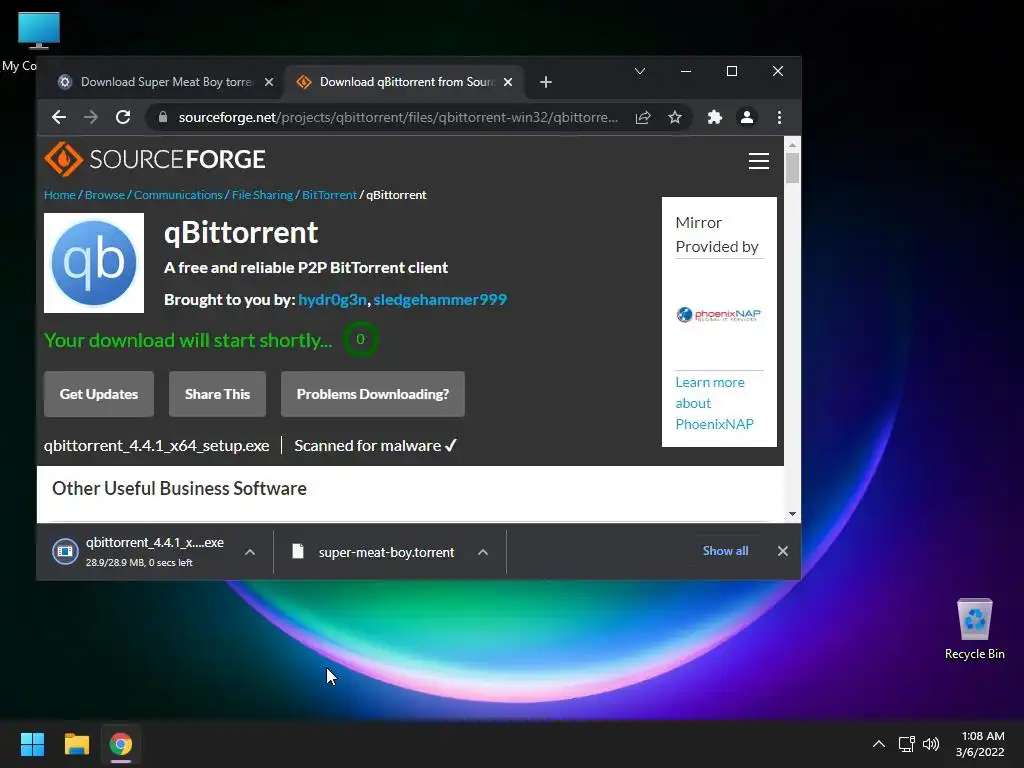Screen dimensions: 1024x768
Task: Open the Windows Start menu
Action: (x=32, y=744)
